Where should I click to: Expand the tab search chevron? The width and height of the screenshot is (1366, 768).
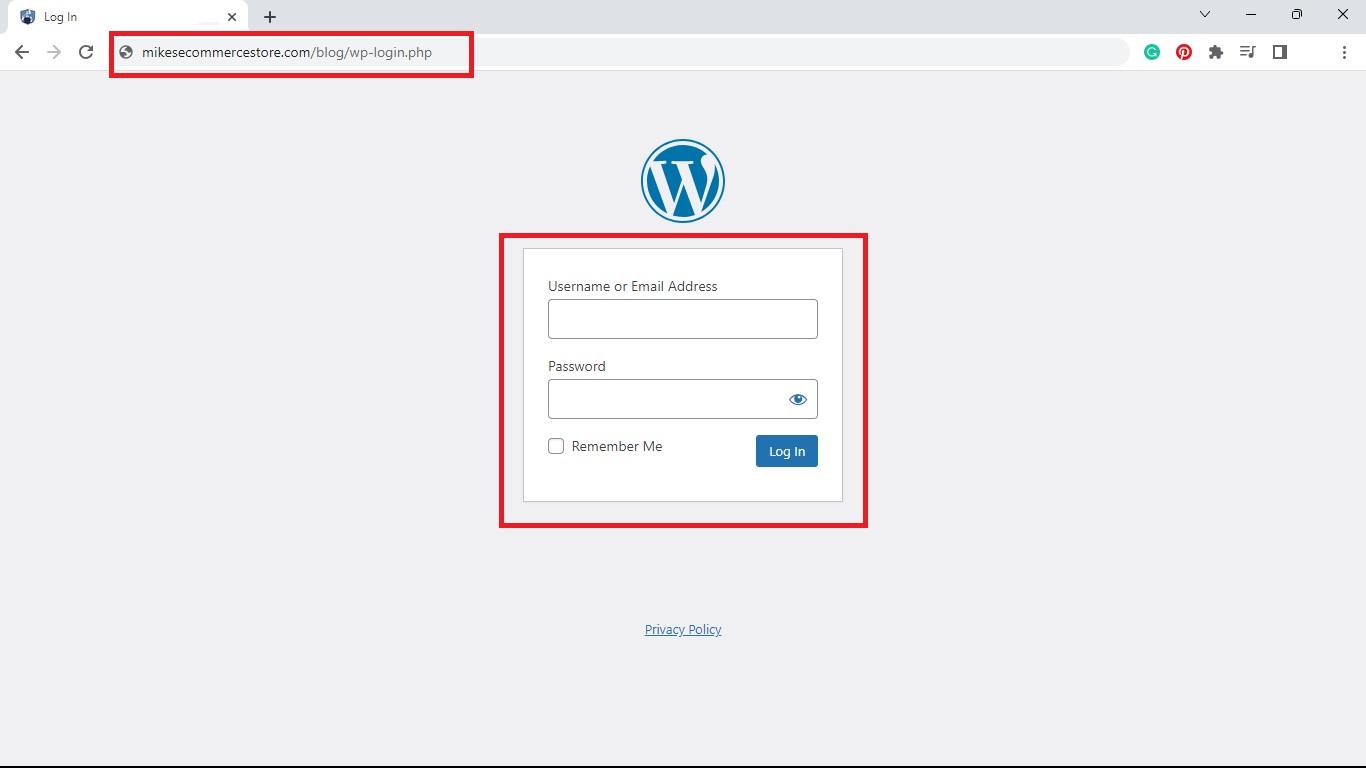coord(1205,14)
